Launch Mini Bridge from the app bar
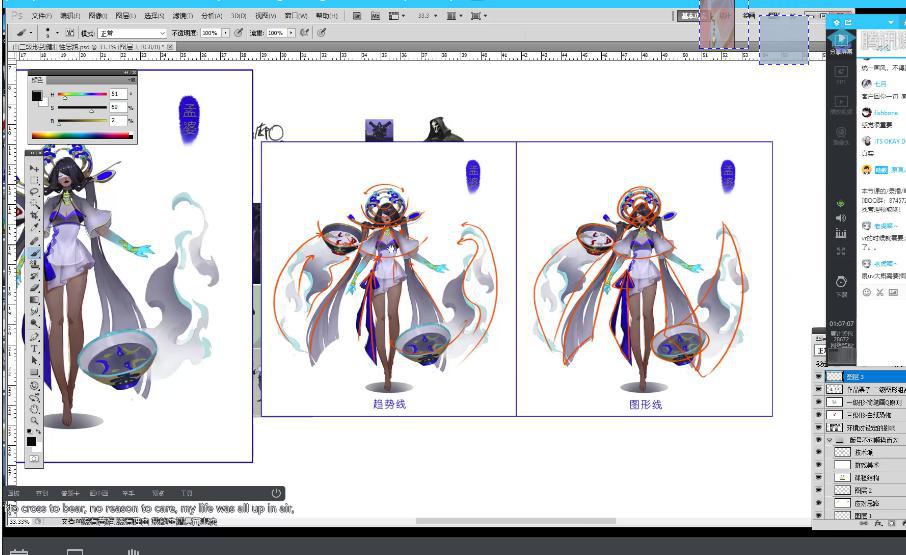This screenshot has width=906, height=555. pyautogui.click(x=376, y=16)
